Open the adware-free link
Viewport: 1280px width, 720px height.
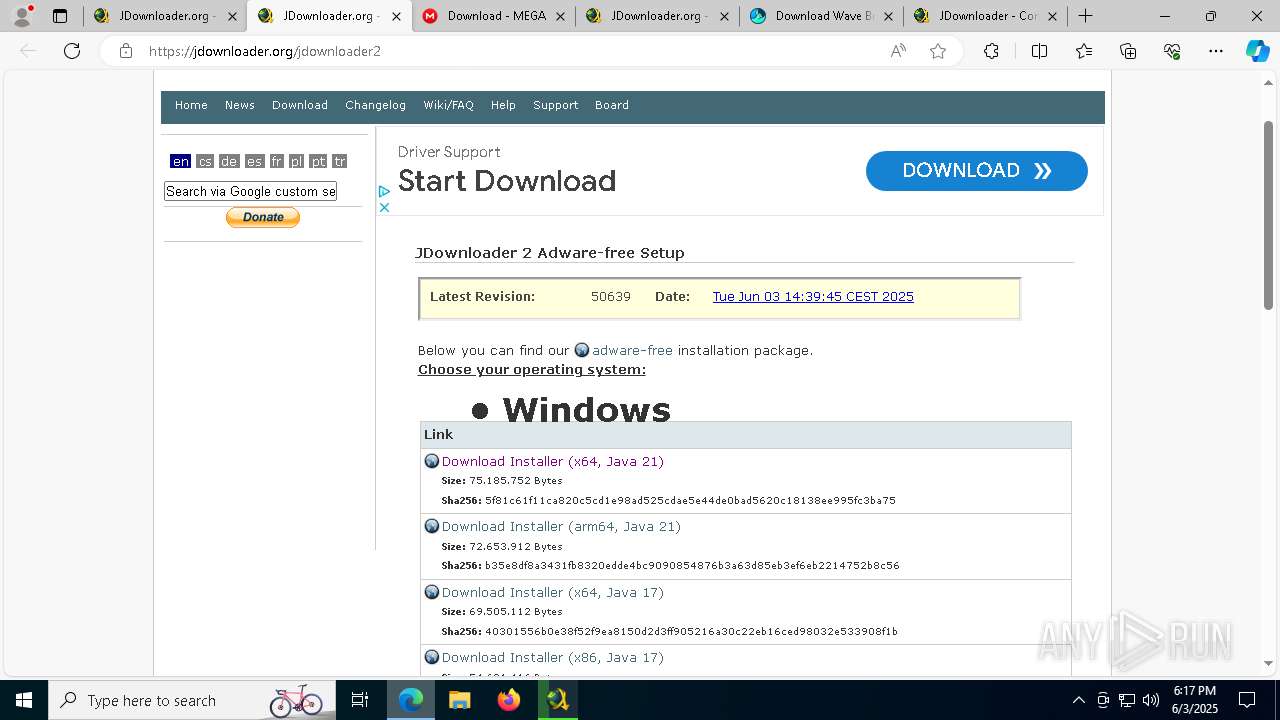point(632,350)
